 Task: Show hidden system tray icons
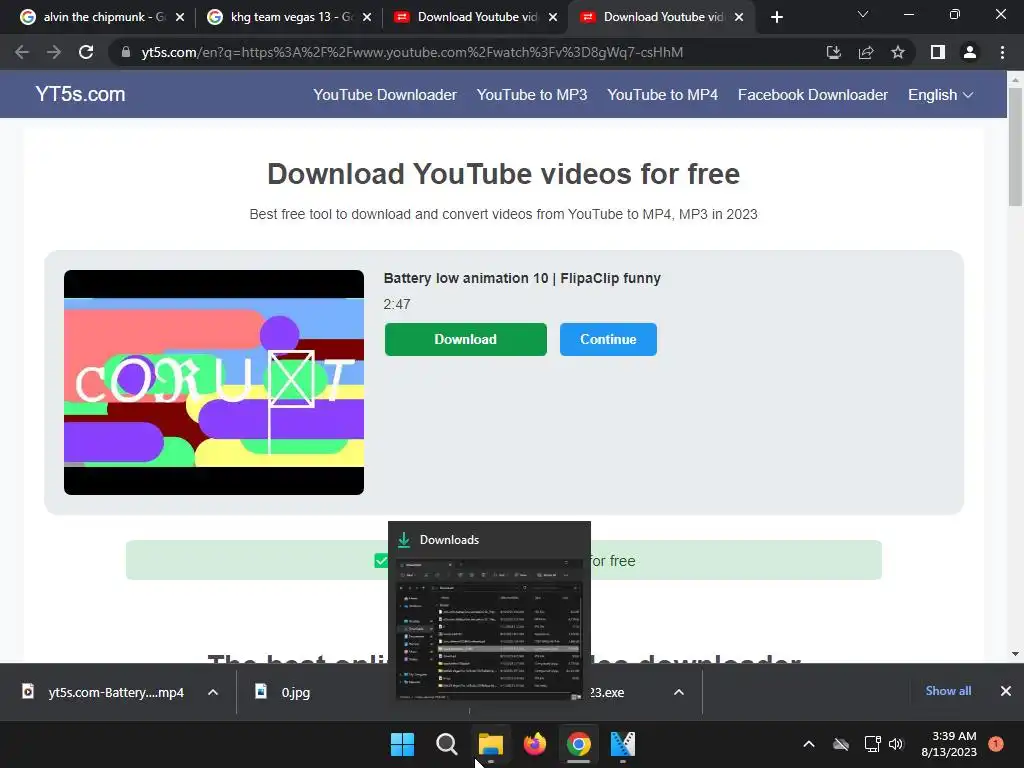tap(808, 744)
